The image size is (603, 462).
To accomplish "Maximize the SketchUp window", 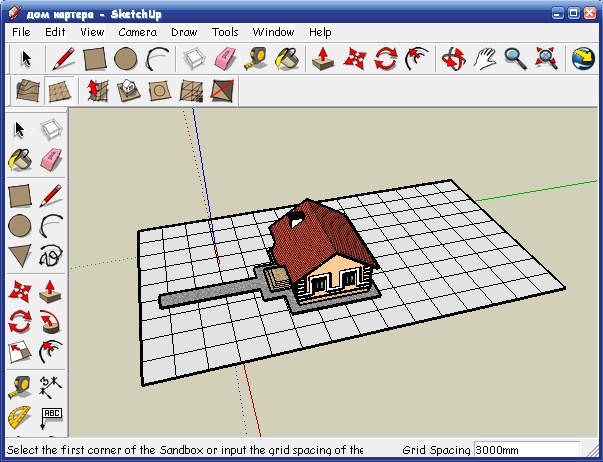I will click(573, 13).
